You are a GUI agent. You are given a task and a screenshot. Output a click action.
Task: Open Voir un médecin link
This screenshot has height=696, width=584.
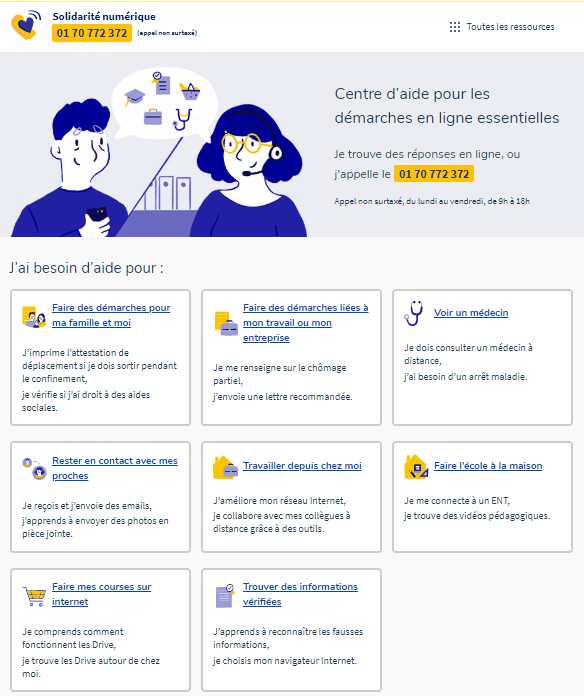(471, 312)
